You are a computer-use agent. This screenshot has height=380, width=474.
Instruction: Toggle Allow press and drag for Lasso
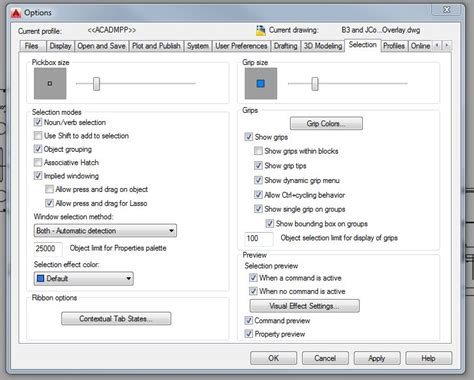tap(49, 203)
